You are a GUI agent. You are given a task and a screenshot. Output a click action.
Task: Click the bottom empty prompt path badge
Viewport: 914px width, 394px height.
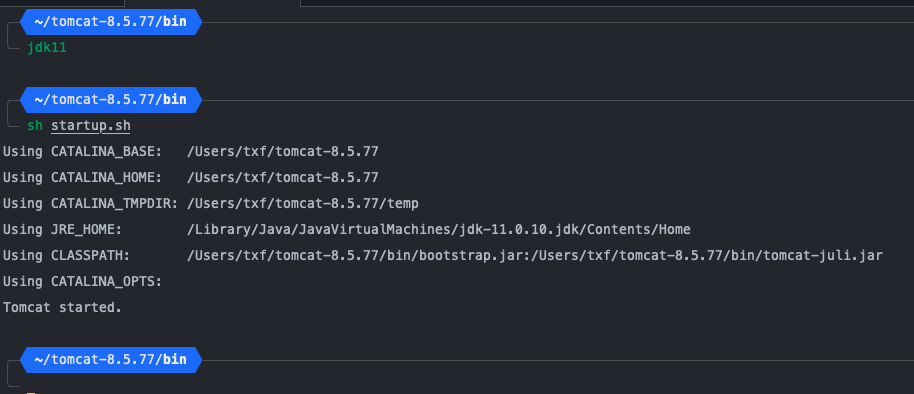tap(111, 360)
